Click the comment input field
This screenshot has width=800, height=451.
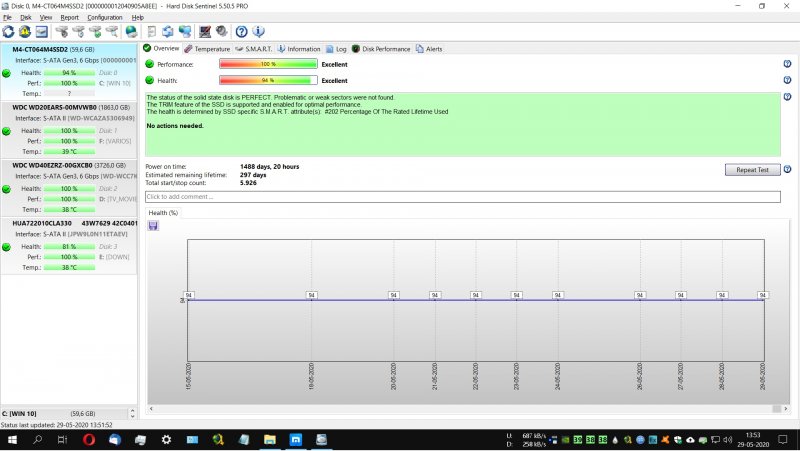tap(463, 196)
